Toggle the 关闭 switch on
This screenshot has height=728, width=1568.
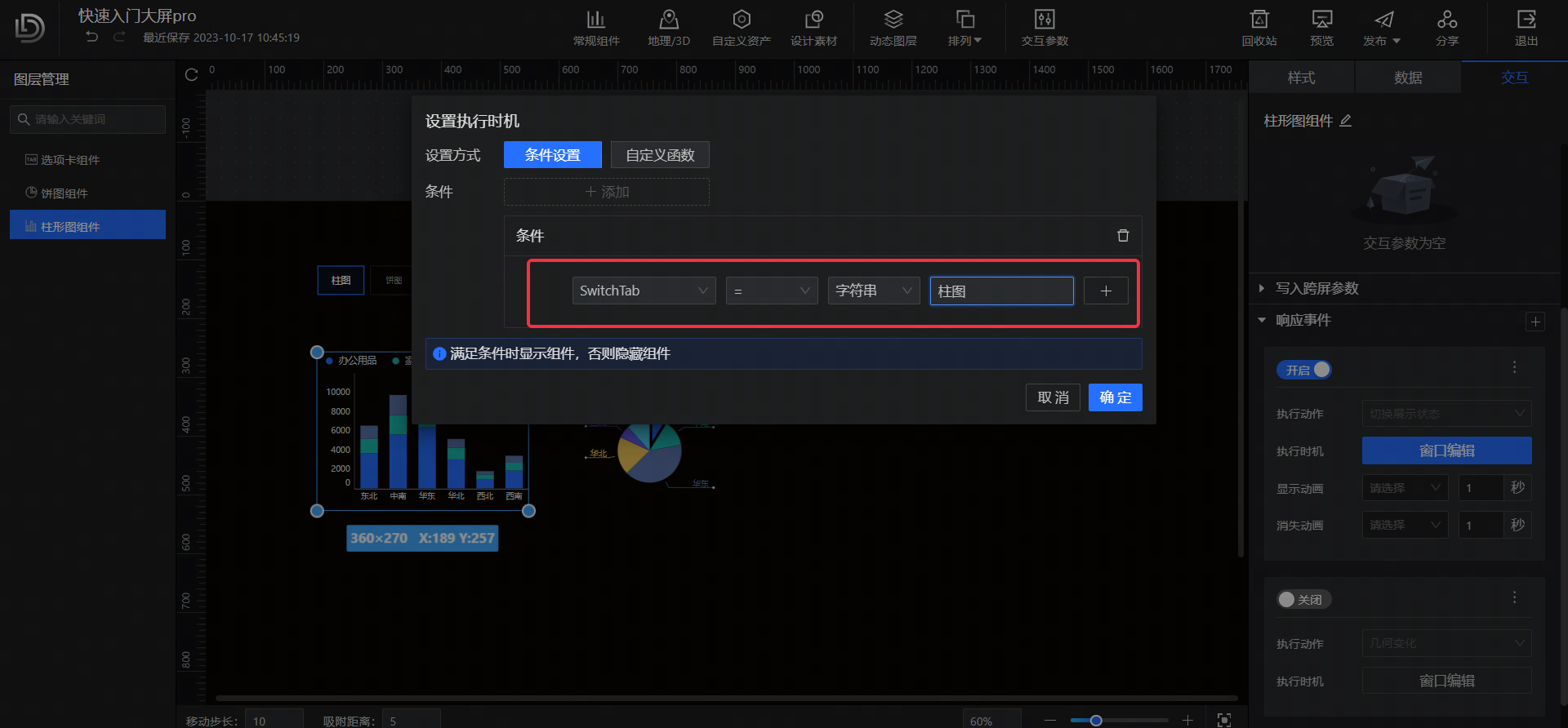1304,600
